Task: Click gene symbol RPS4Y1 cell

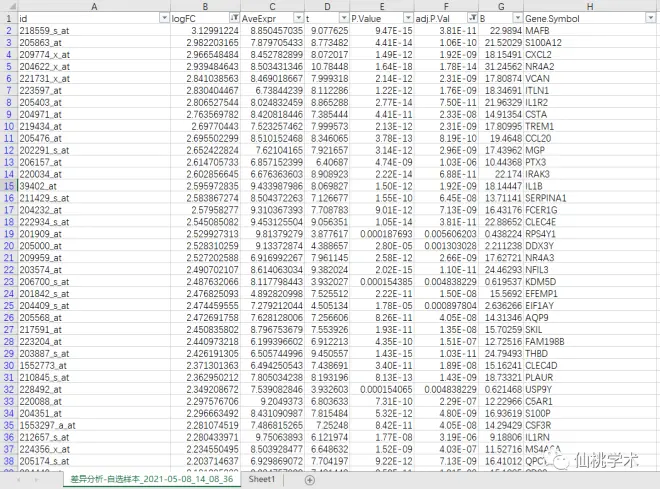Action: click(x=590, y=234)
